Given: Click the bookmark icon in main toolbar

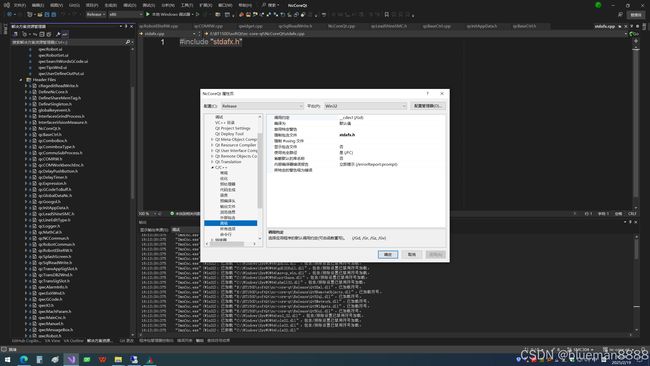Looking at the screenshot, I should coord(386,15).
